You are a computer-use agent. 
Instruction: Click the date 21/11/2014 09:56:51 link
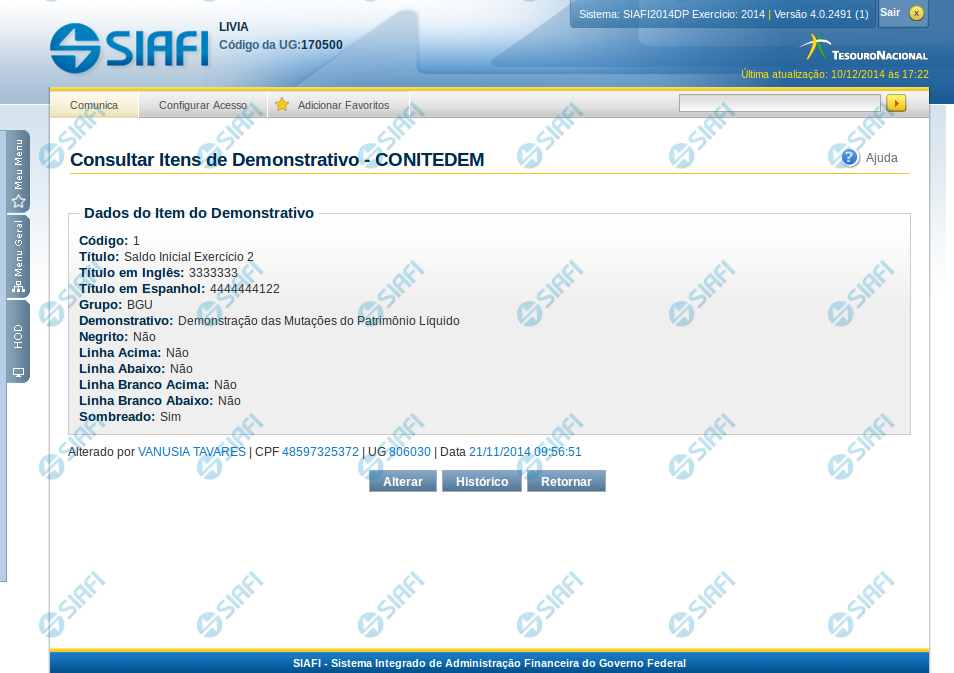pyautogui.click(x=525, y=452)
